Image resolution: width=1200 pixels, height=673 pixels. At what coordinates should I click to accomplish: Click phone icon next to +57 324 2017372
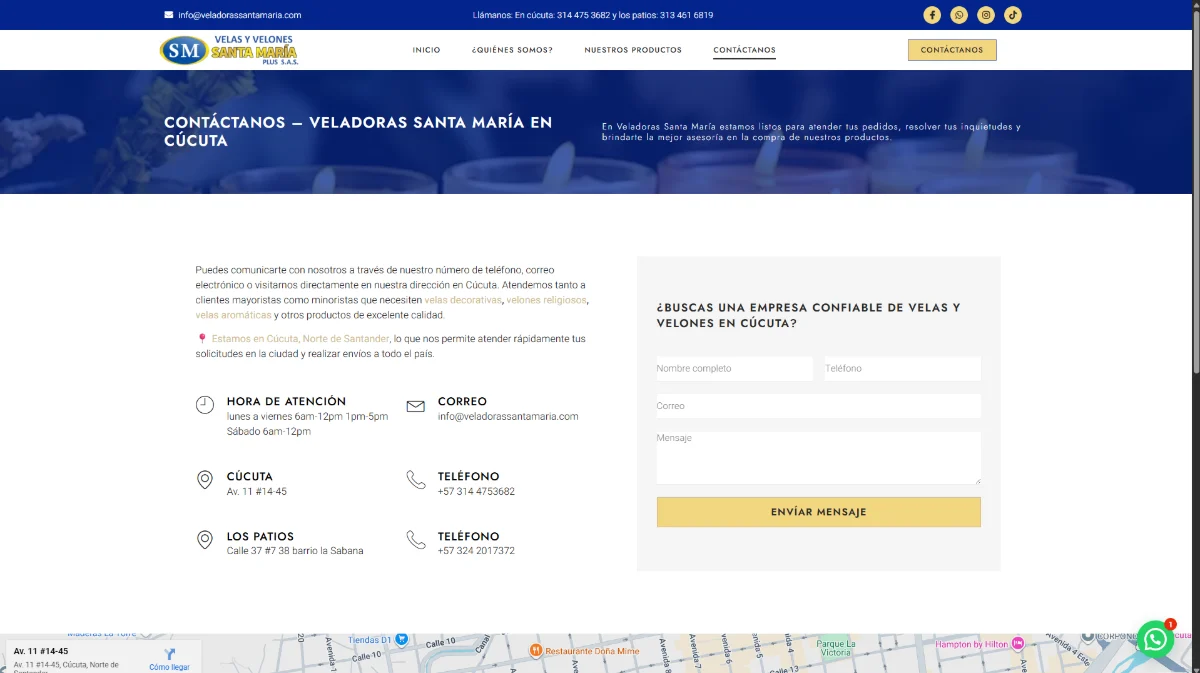416,540
